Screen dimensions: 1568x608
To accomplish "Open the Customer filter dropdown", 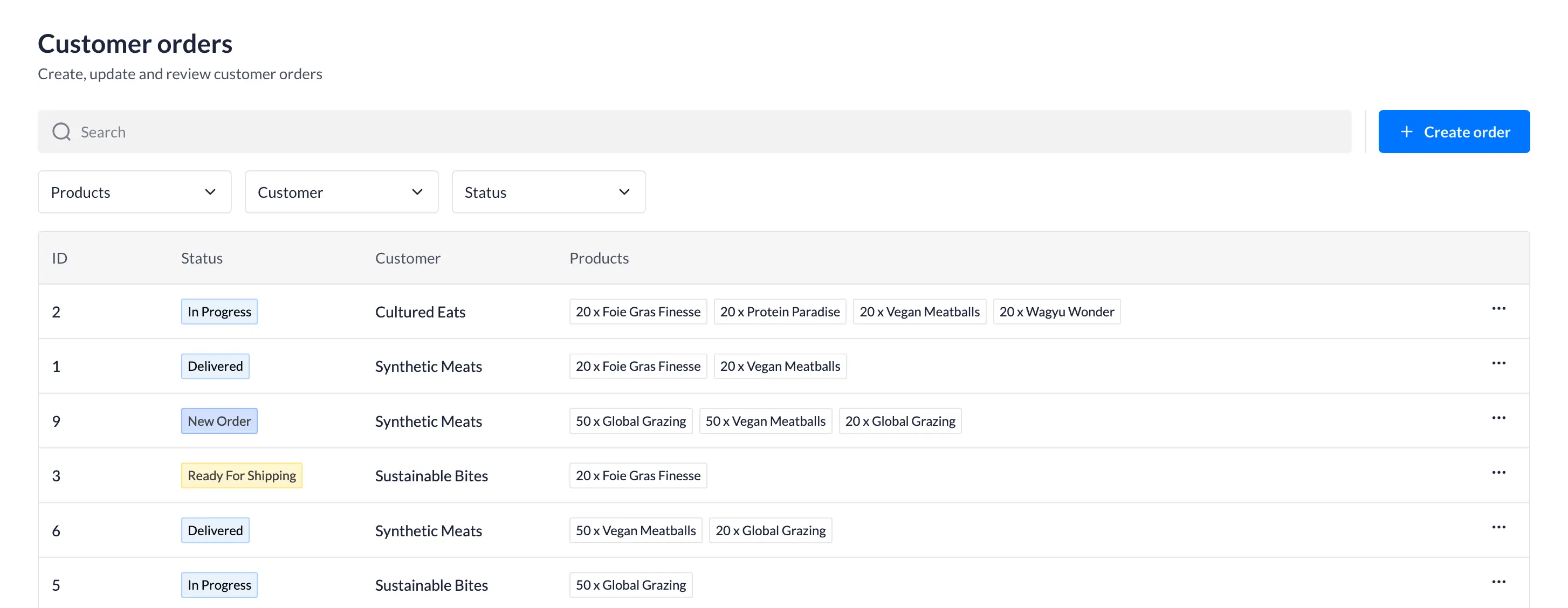I will pyautogui.click(x=341, y=192).
